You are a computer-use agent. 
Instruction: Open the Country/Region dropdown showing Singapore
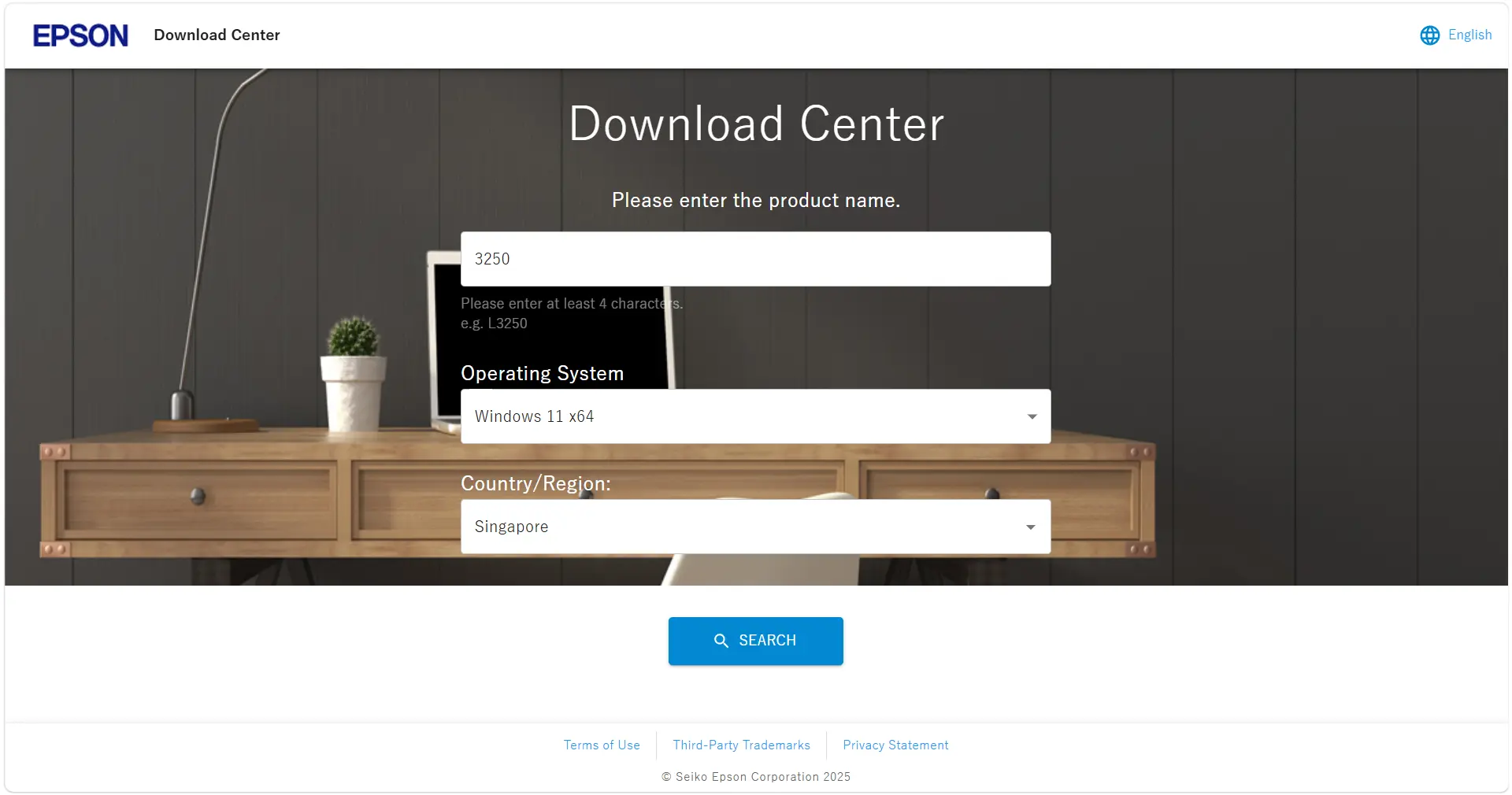[755, 527]
